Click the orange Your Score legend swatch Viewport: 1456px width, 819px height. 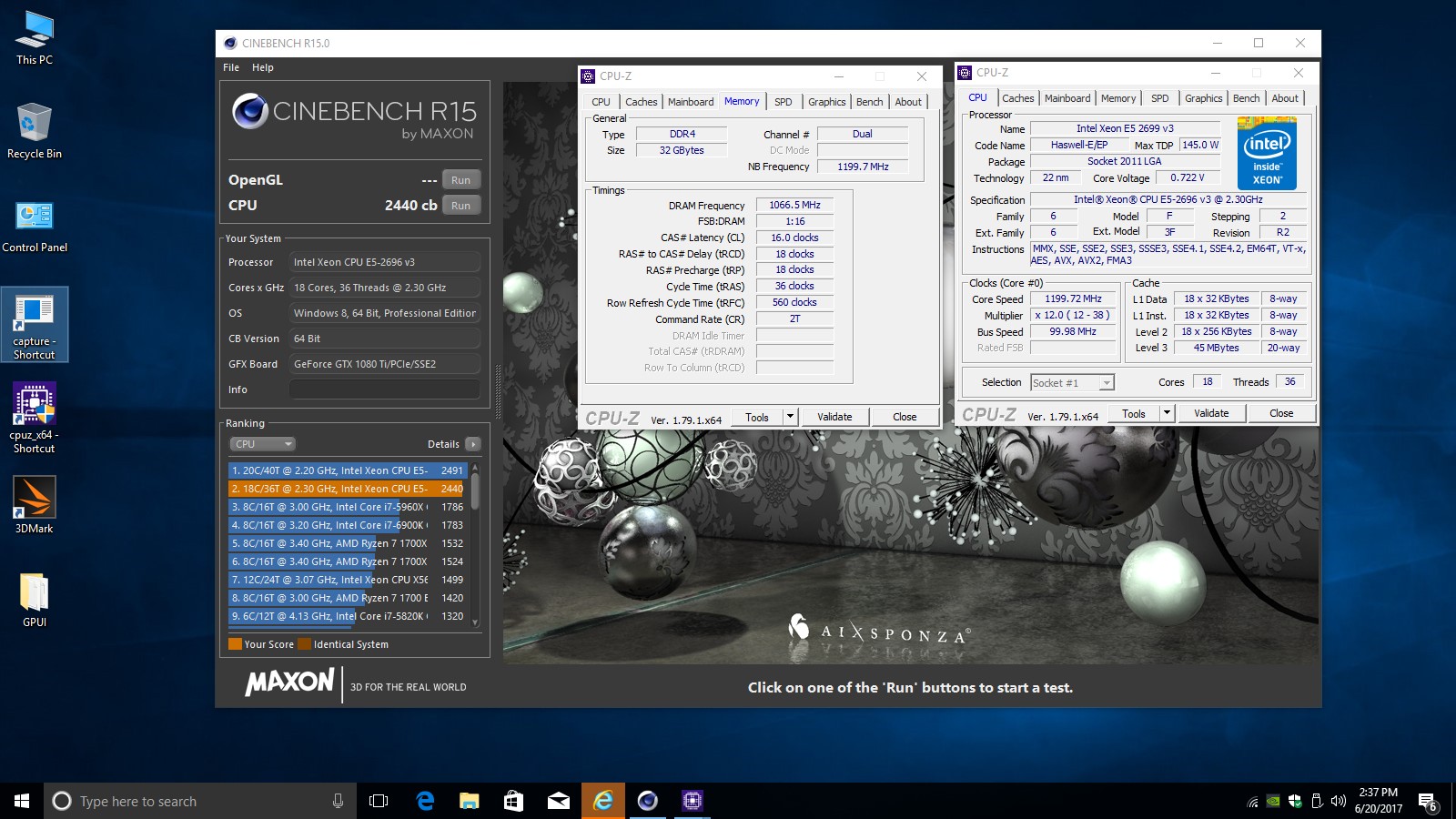235,644
